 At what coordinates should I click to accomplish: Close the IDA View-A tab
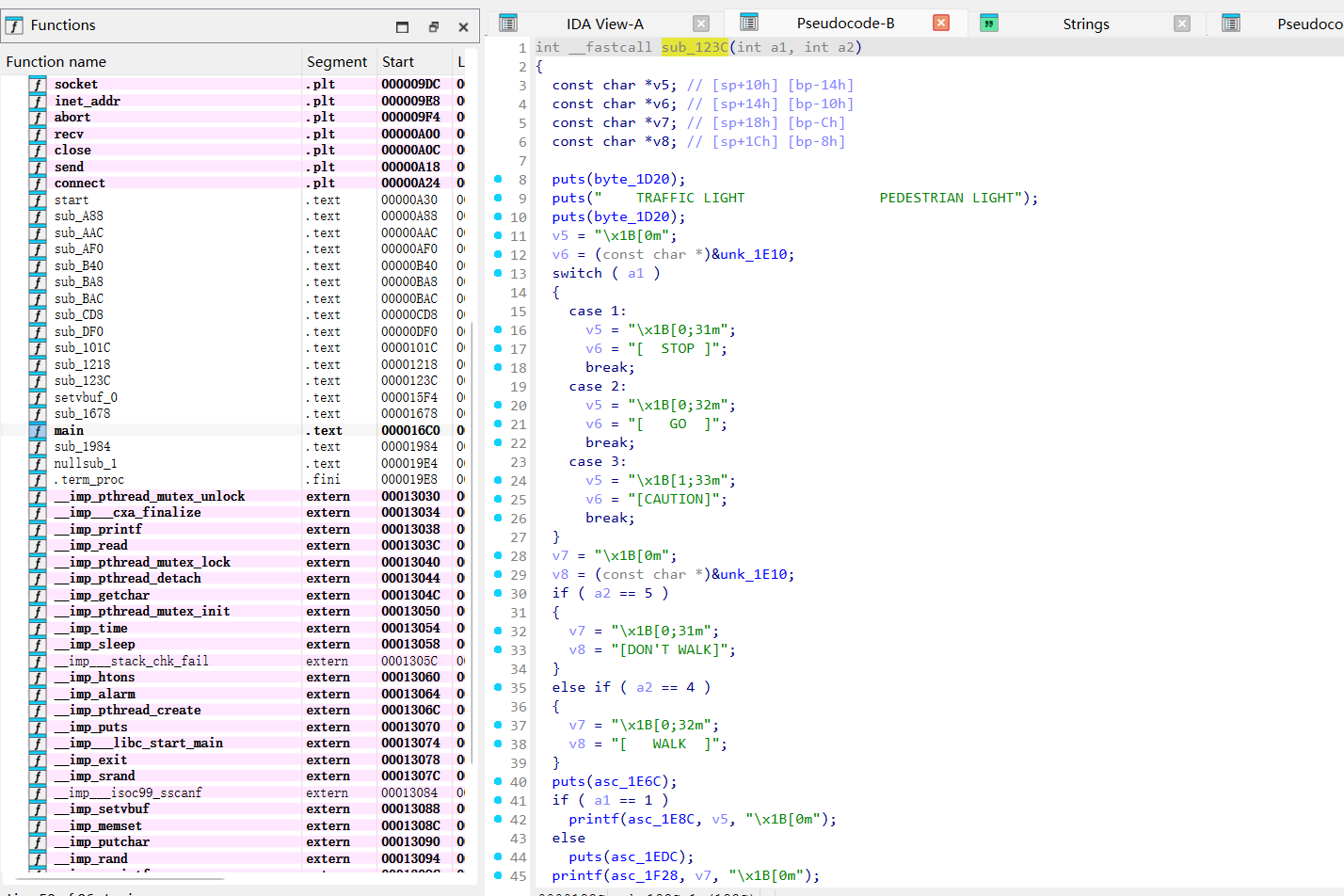click(x=701, y=24)
